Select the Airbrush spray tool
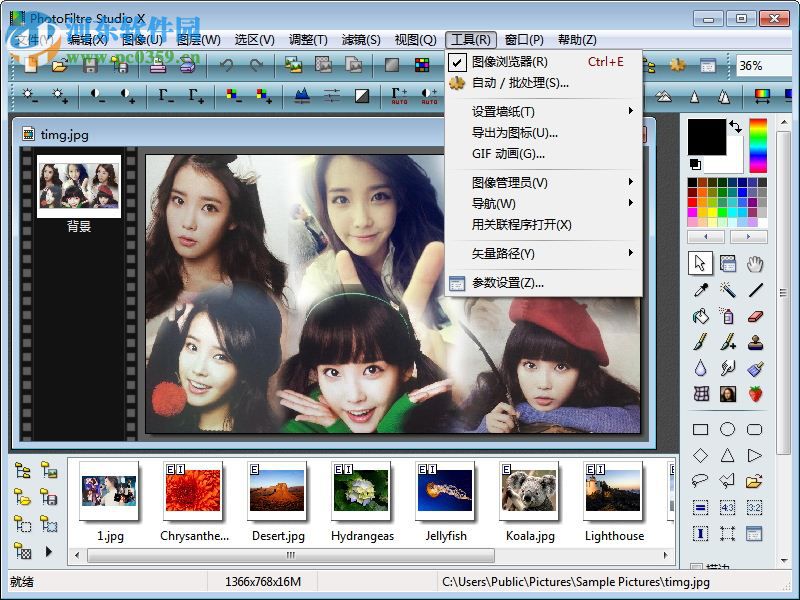 [x=727, y=316]
